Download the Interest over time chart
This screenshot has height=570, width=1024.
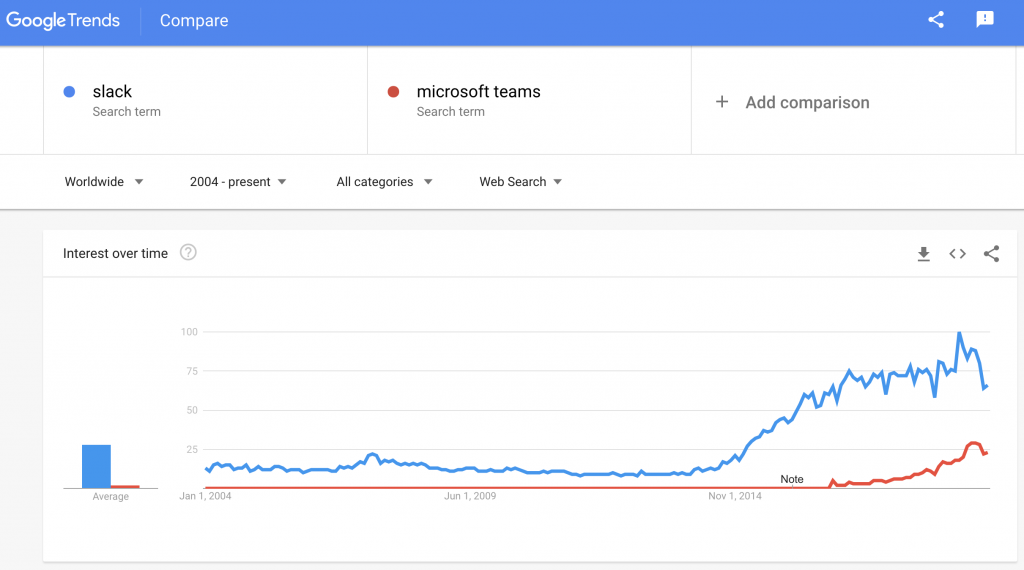(924, 254)
